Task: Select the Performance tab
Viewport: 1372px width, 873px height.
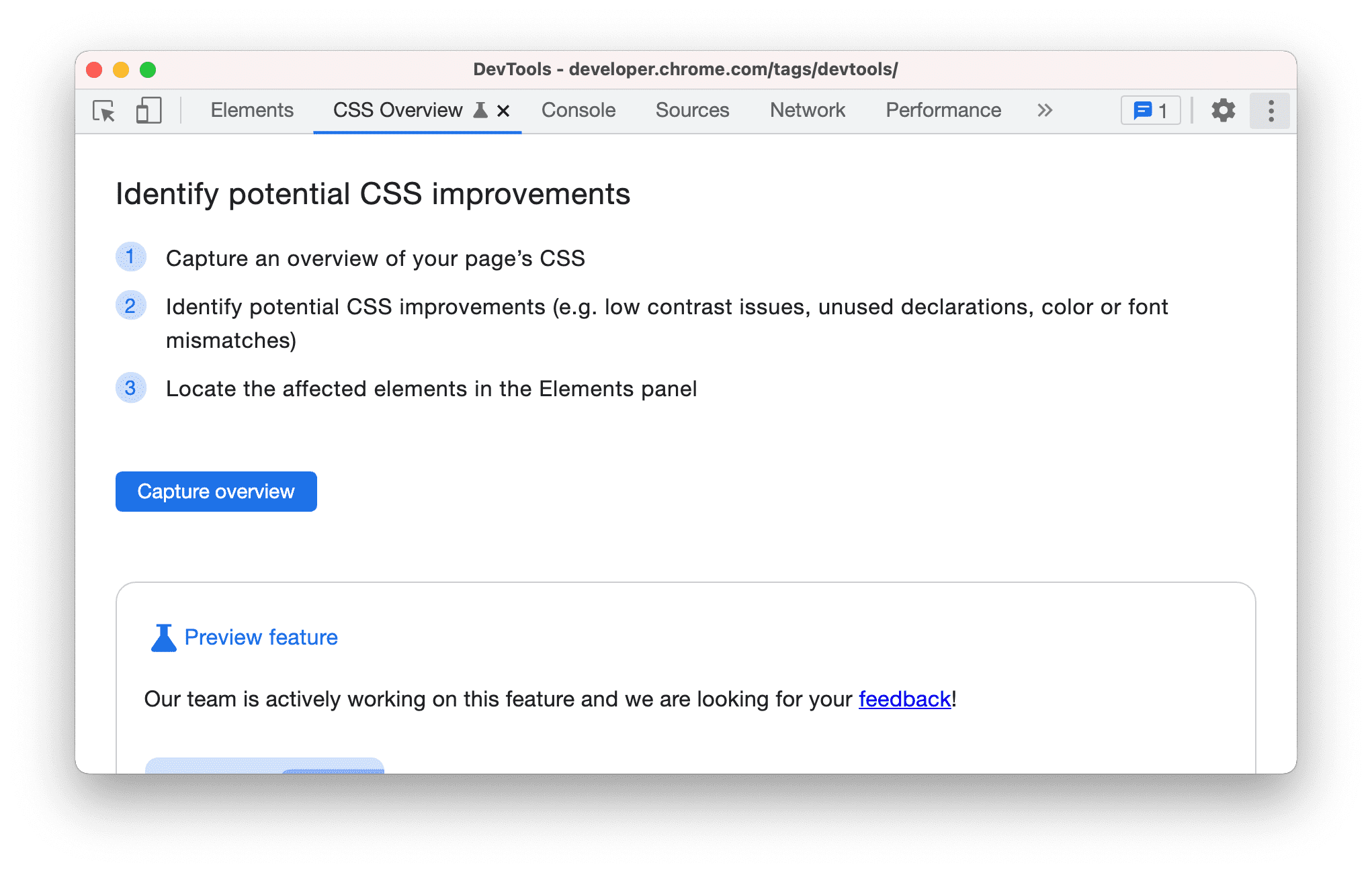Action: point(941,111)
